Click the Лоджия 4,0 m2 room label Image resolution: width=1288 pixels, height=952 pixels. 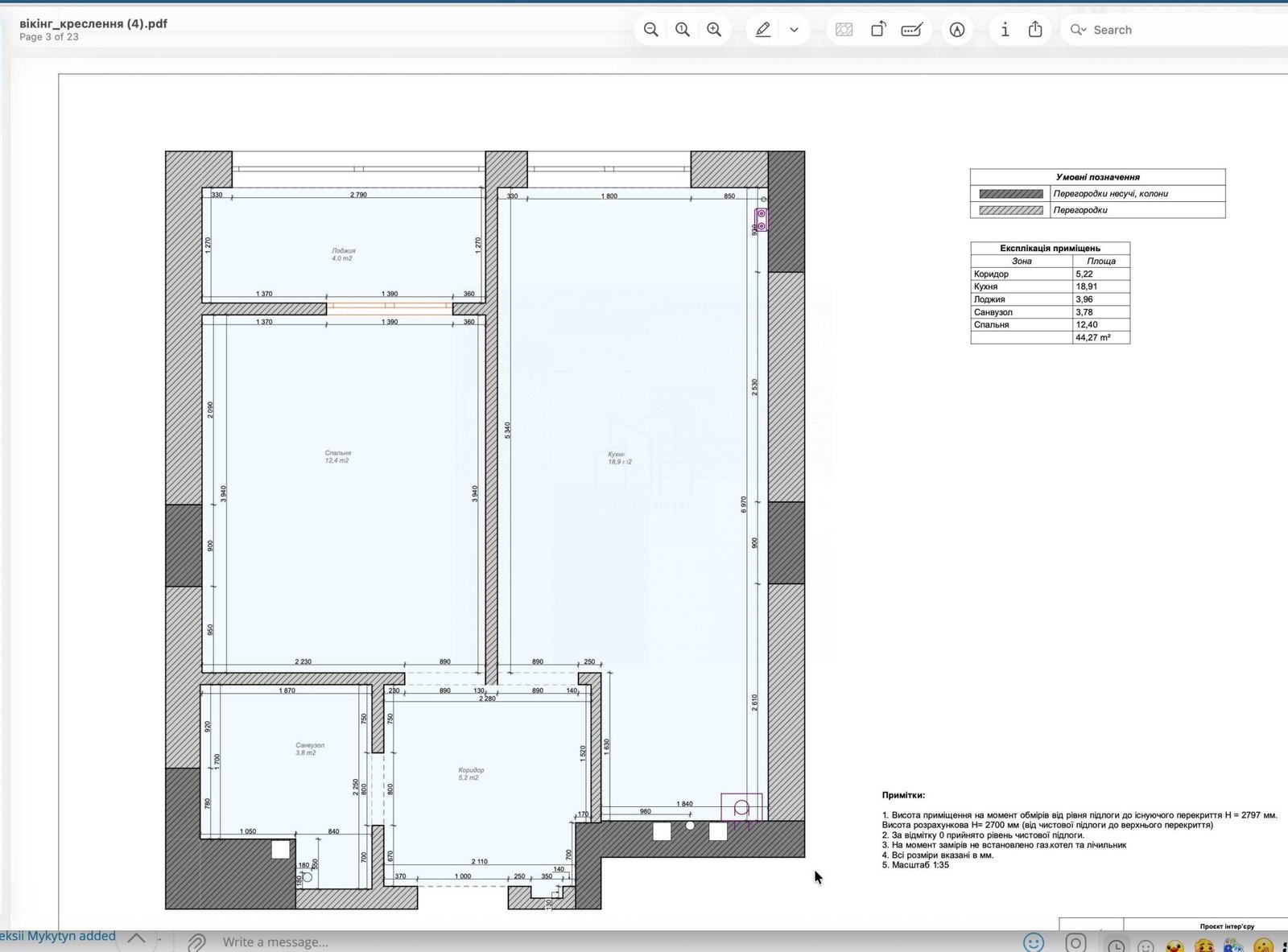pyautogui.click(x=343, y=254)
